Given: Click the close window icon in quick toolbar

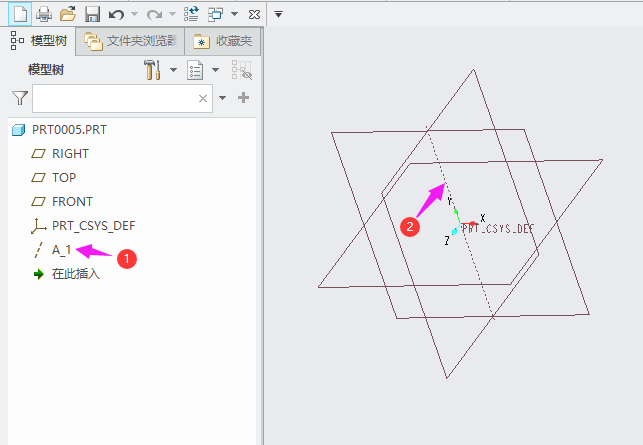Looking at the screenshot, I should [253, 14].
